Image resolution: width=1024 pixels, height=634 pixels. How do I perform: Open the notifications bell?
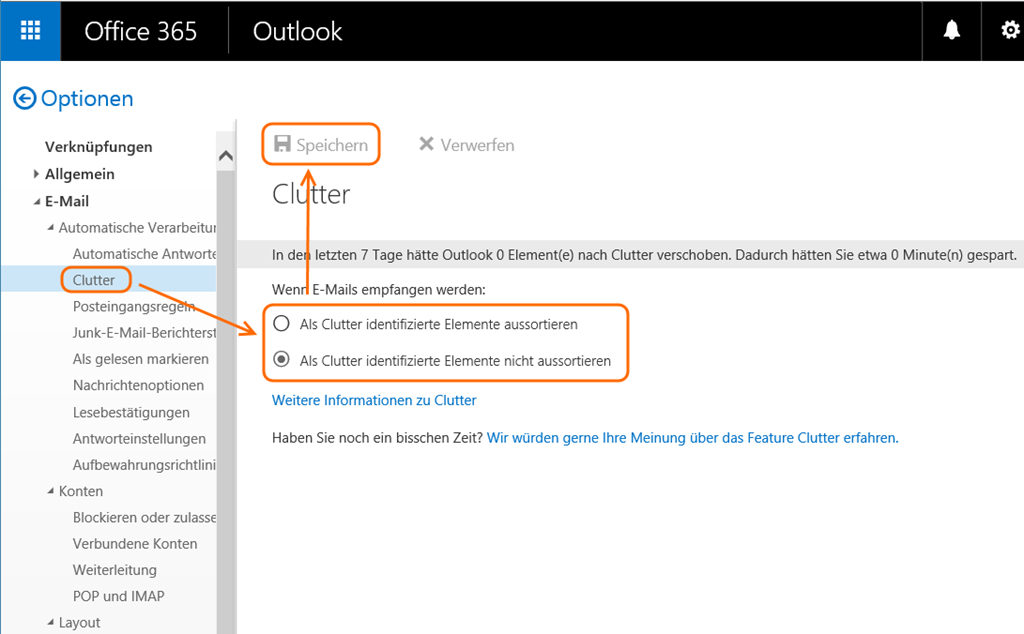coord(951,31)
